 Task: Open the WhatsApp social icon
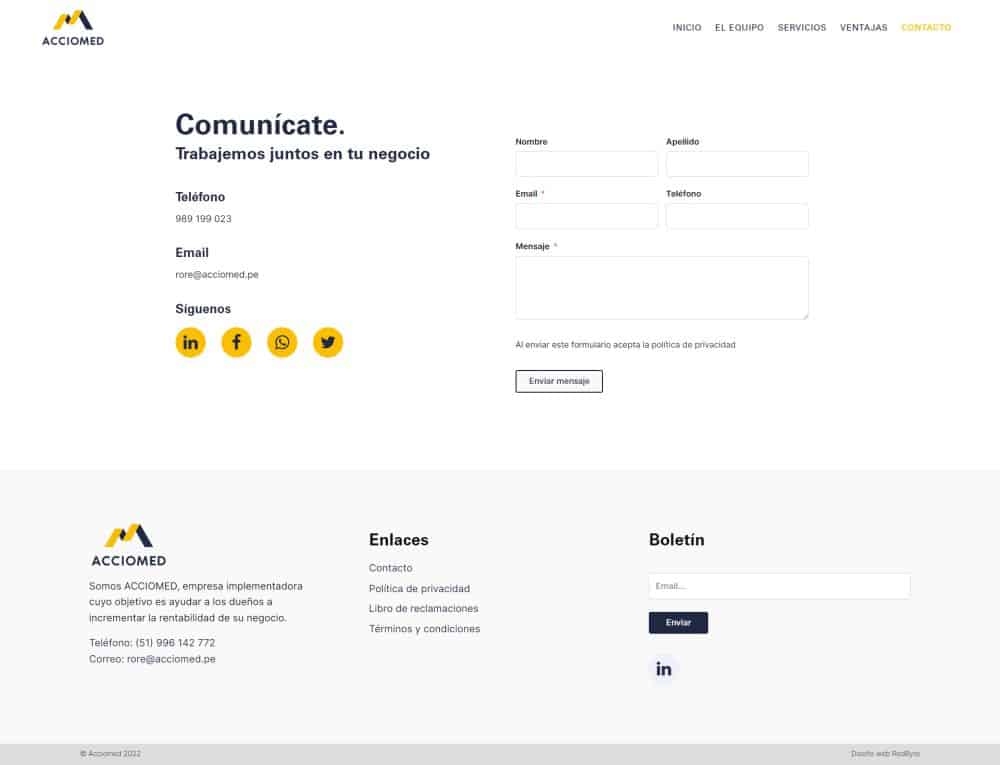click(x=282, y=343)
